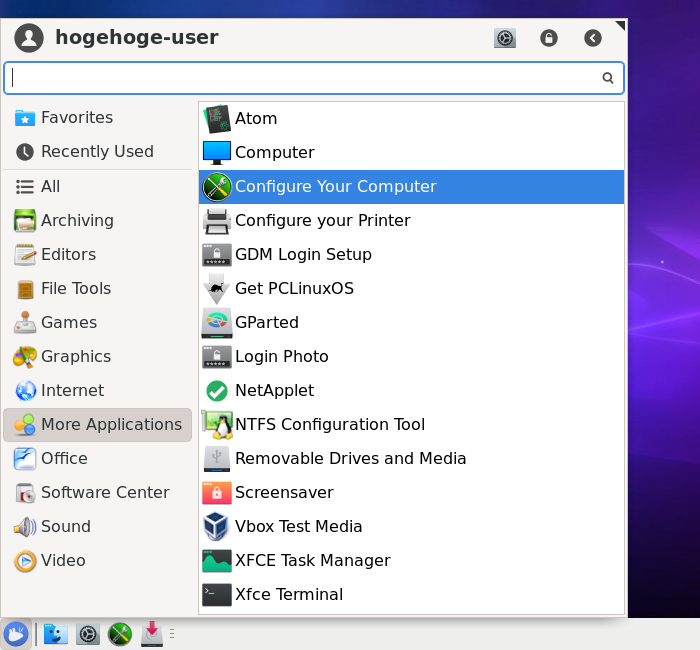Click the lock screen icon
700x650 pixels.
pyautogui.click(x=549, y=38)
